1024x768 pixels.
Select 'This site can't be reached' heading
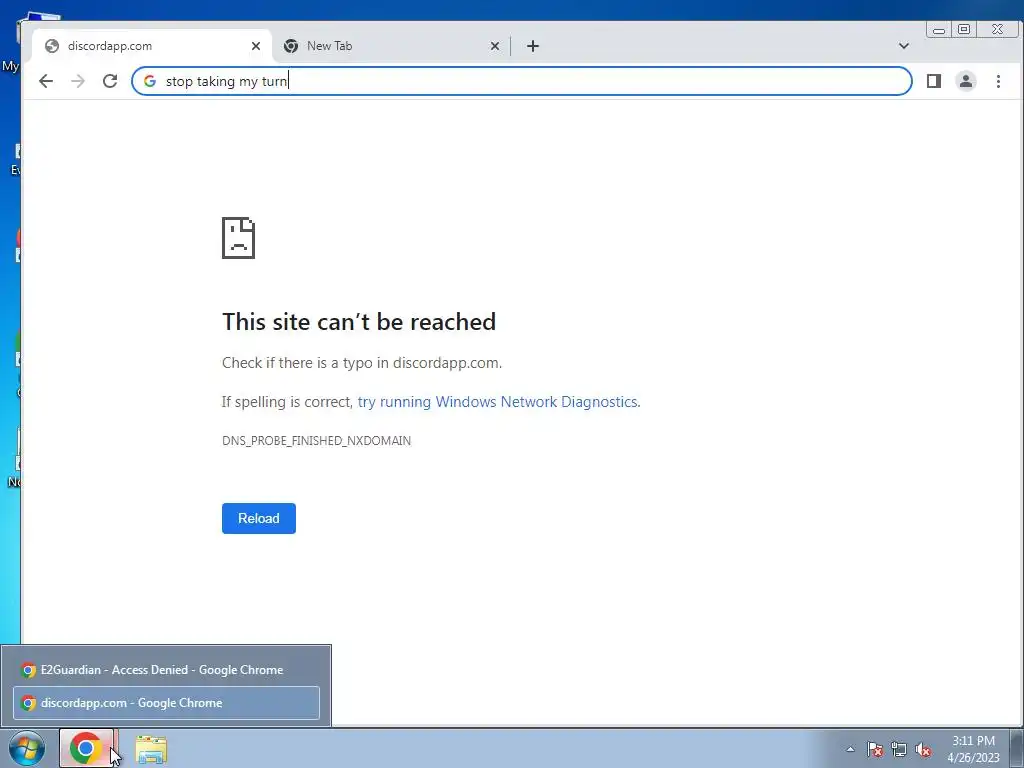pyautogui.click(x=359, y=321)
